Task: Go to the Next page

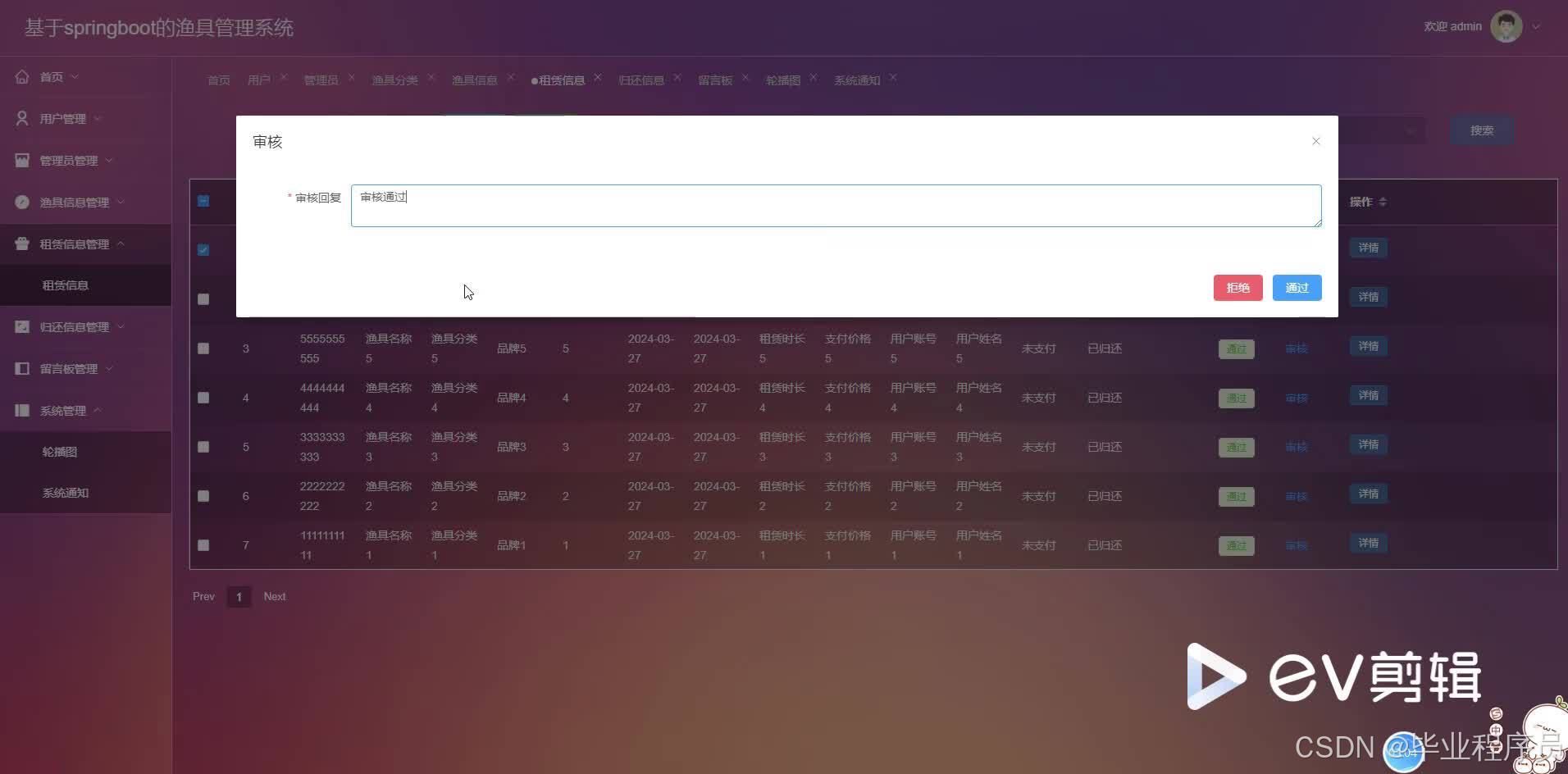Action: (x=275, y=596)
